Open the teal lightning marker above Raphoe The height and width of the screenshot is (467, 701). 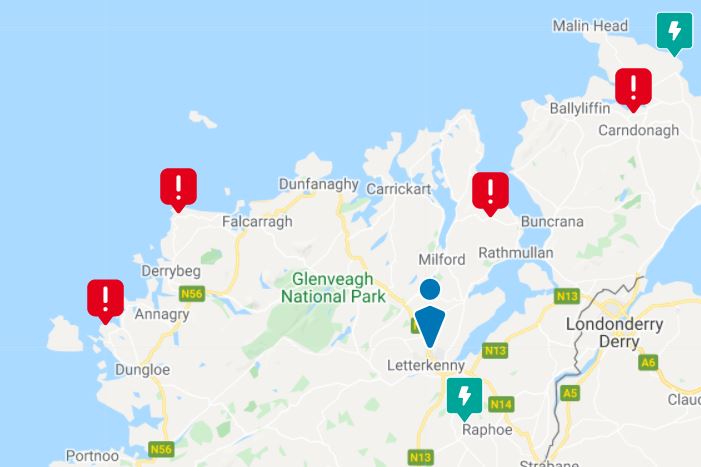[465, 399]
